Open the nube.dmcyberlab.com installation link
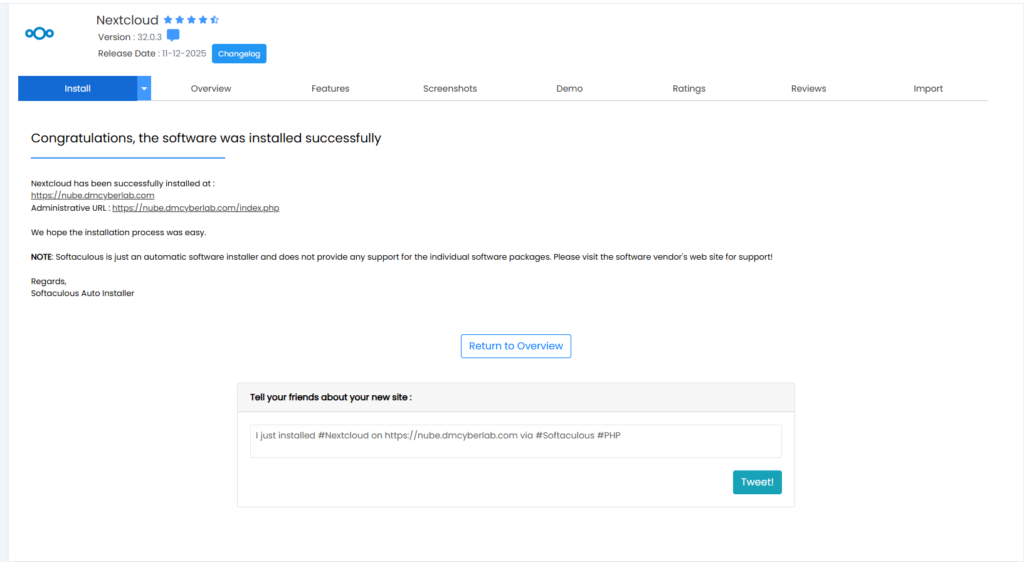This screenshot has height=562, width=1024. click(x=93, y=196)
